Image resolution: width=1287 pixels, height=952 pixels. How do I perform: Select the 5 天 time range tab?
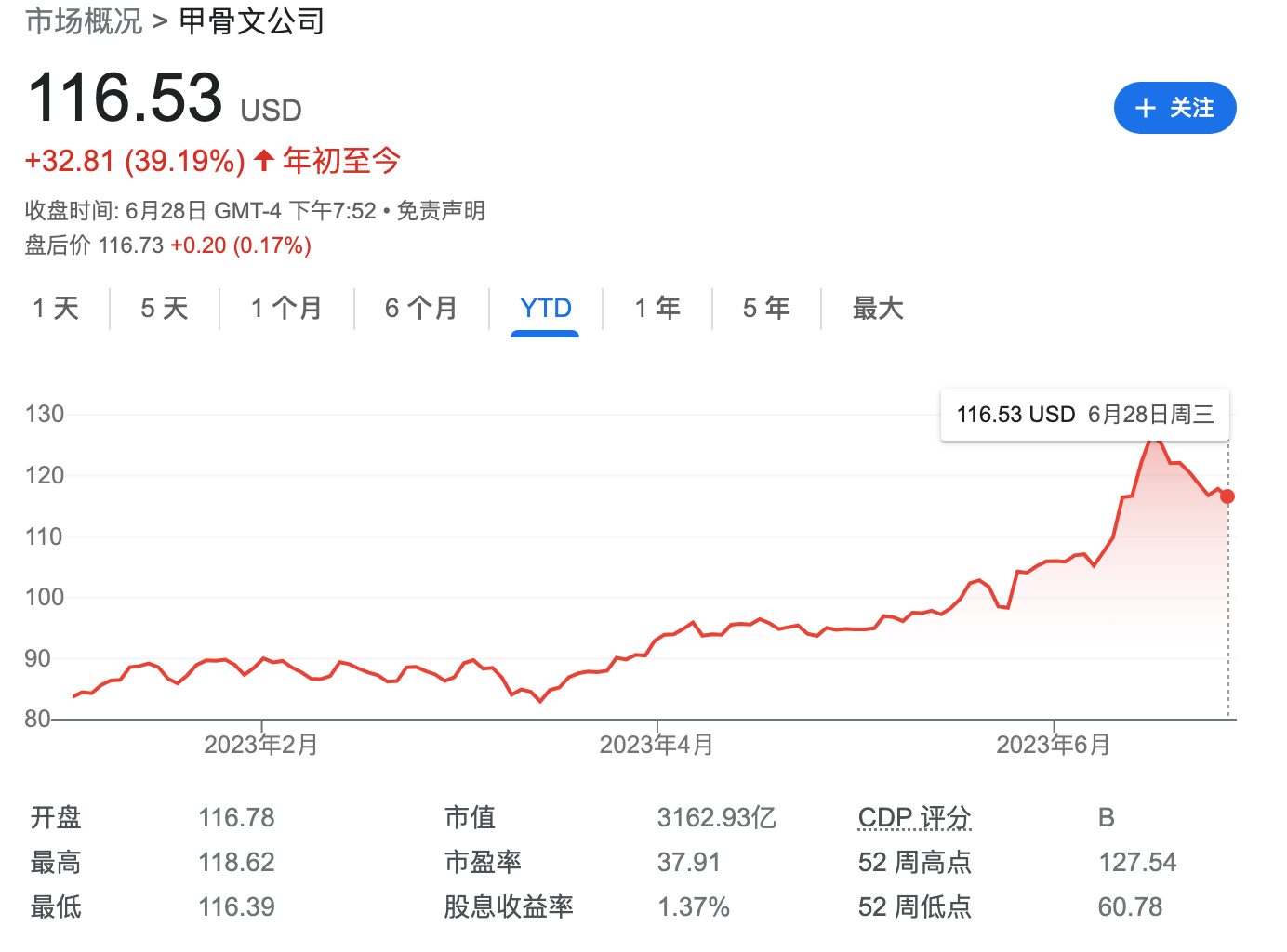pyautogui.click(x=165, y=309)
